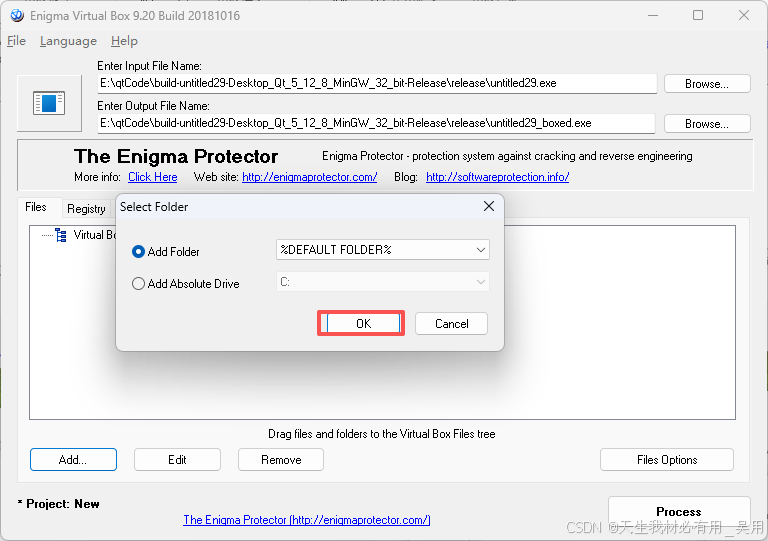Open the Language menu
768x541 pixels.
68,41
